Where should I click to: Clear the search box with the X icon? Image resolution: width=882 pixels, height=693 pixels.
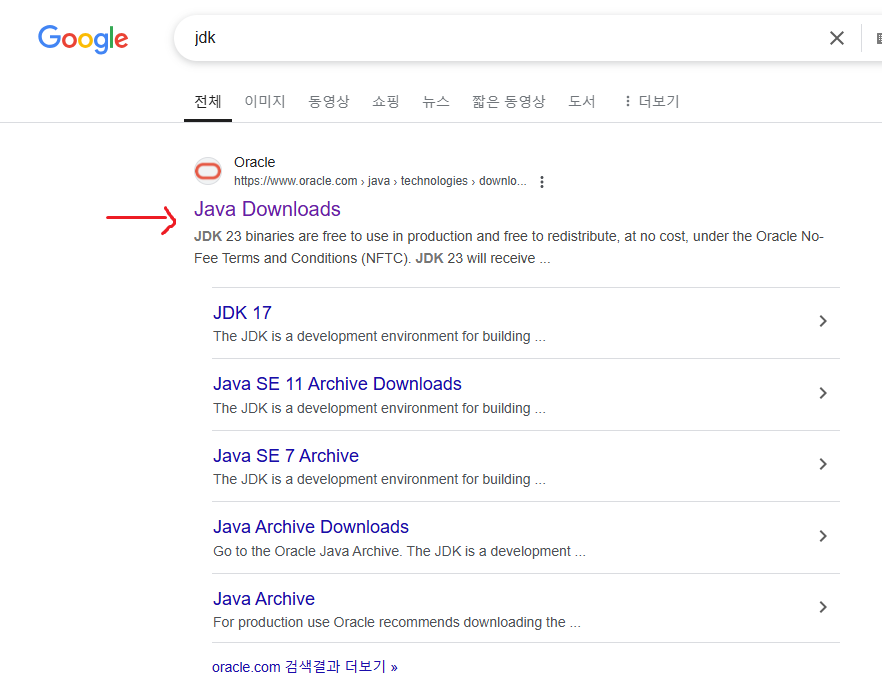click(836, 38)
